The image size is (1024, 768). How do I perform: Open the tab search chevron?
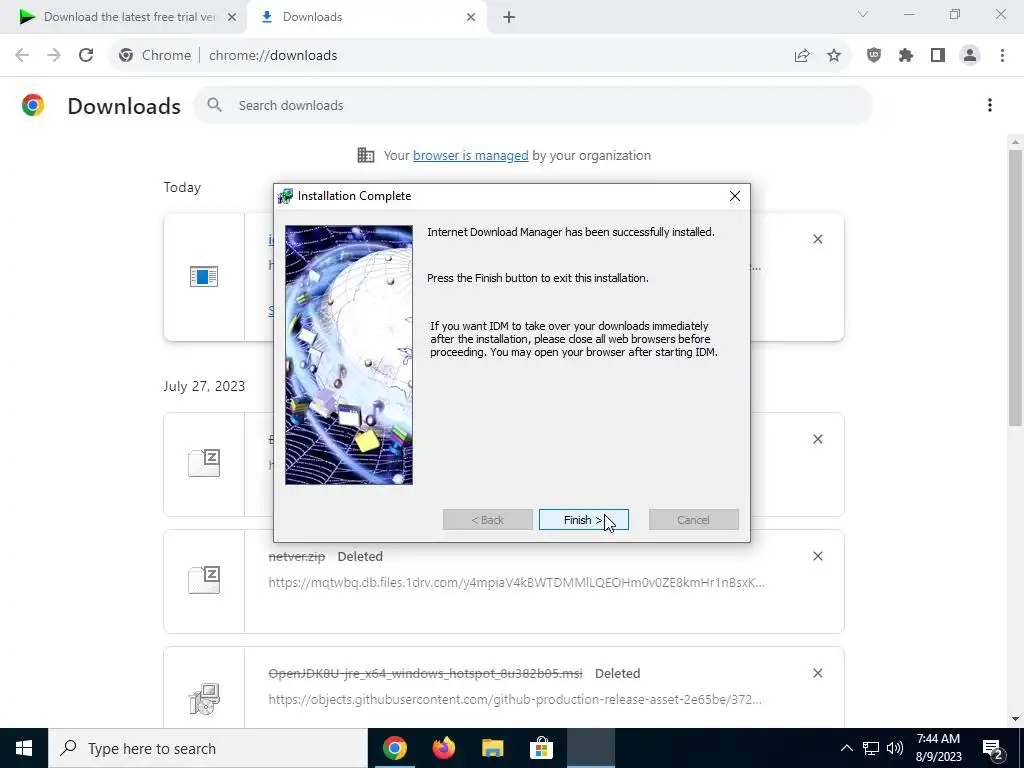(x=863, y=14)
